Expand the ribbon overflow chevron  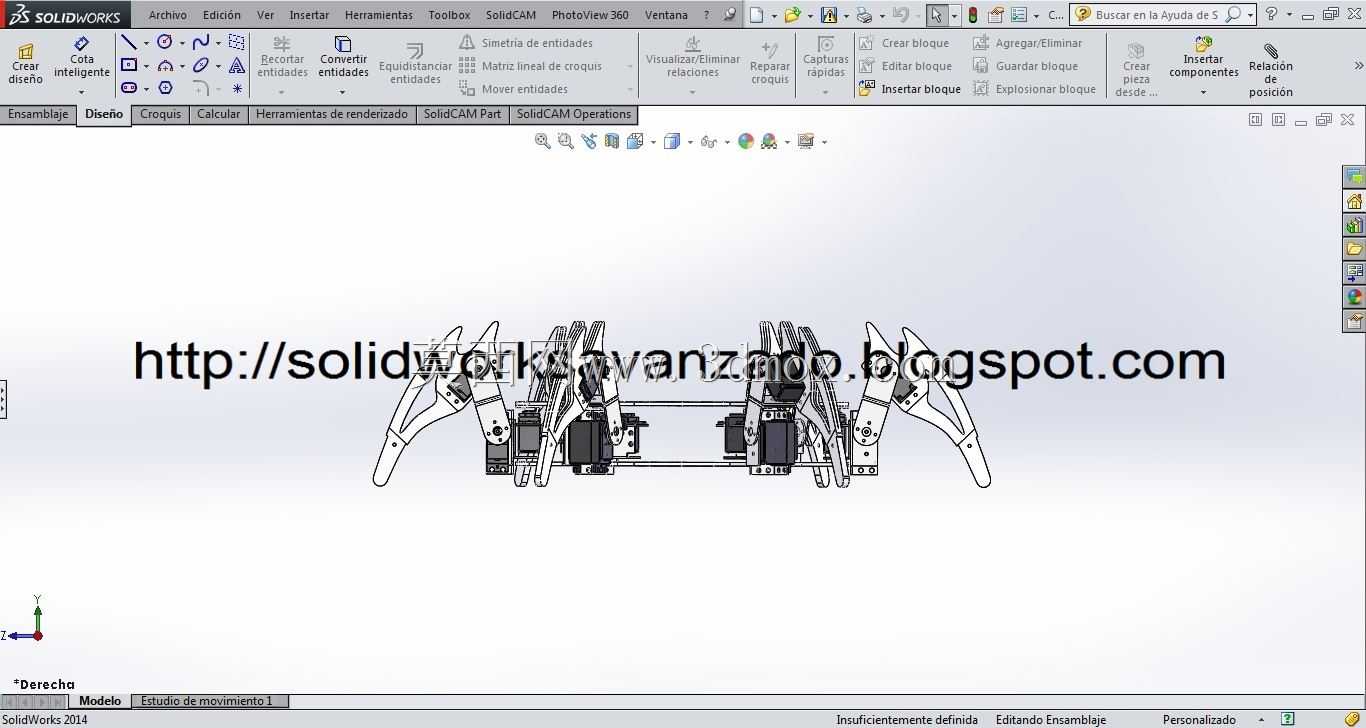point(1358,66)
